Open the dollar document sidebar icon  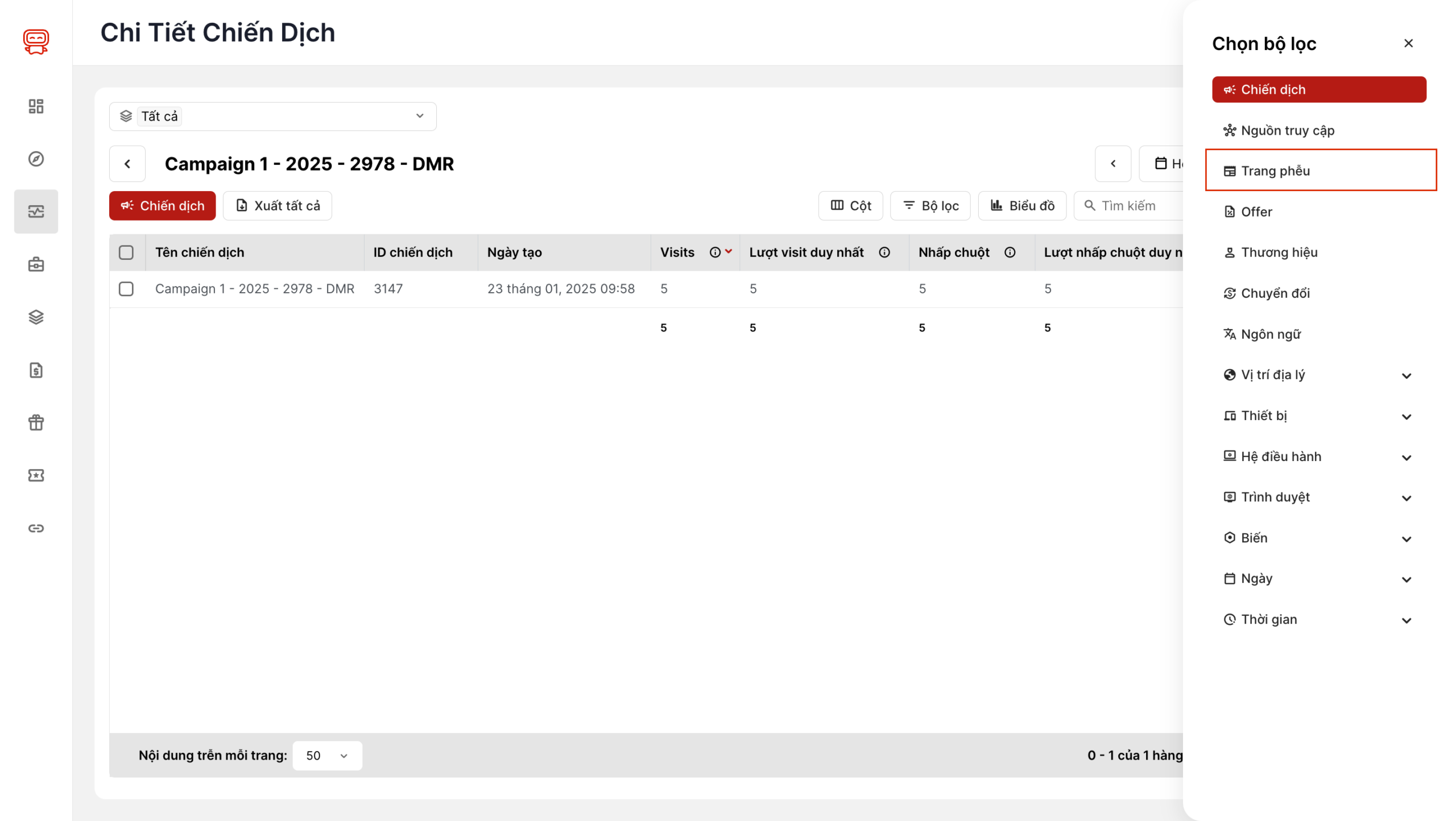pos(36,370)
